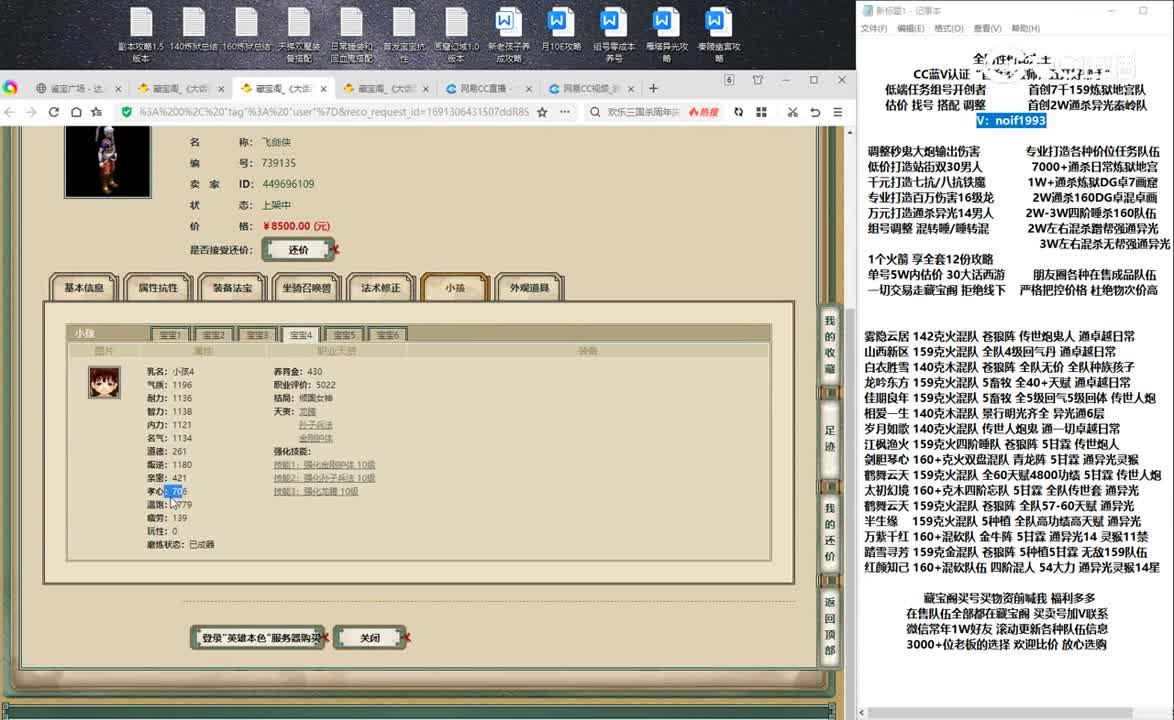Open the 装备法宝 tab
The width and height of the screenshot is (1174, 720).
[x=232, y=287]
